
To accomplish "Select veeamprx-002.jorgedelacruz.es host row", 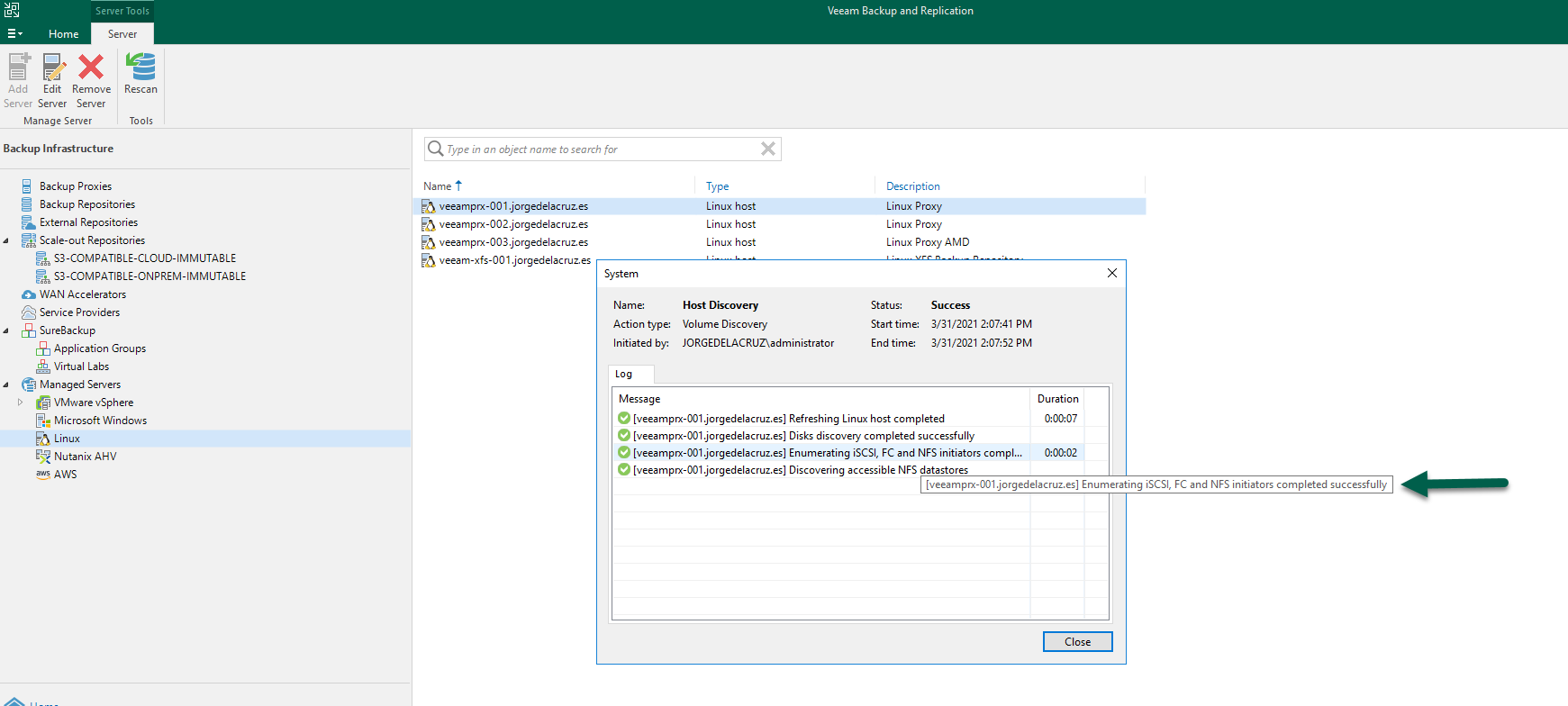I will point(779,224).
